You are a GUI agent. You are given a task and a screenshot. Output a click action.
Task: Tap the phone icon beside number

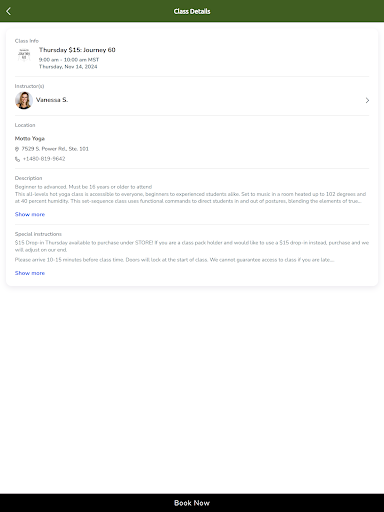[x=17, y=159]
